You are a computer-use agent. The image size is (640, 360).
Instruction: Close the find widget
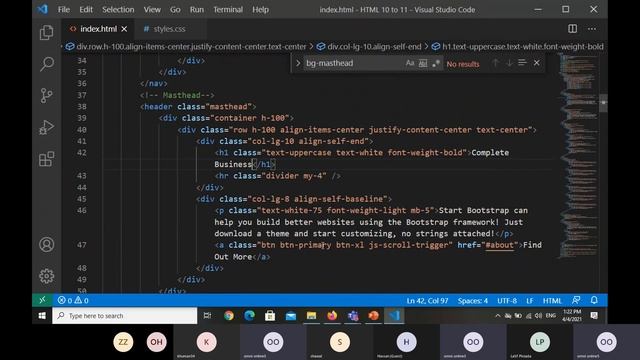[x=536, y=63]
